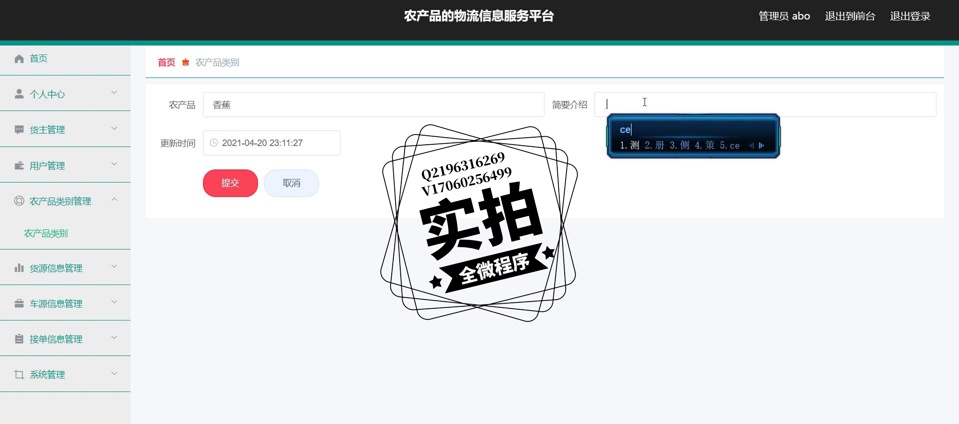Click 管理员 abo in the header
959x424 pixels.
(784, 17)
